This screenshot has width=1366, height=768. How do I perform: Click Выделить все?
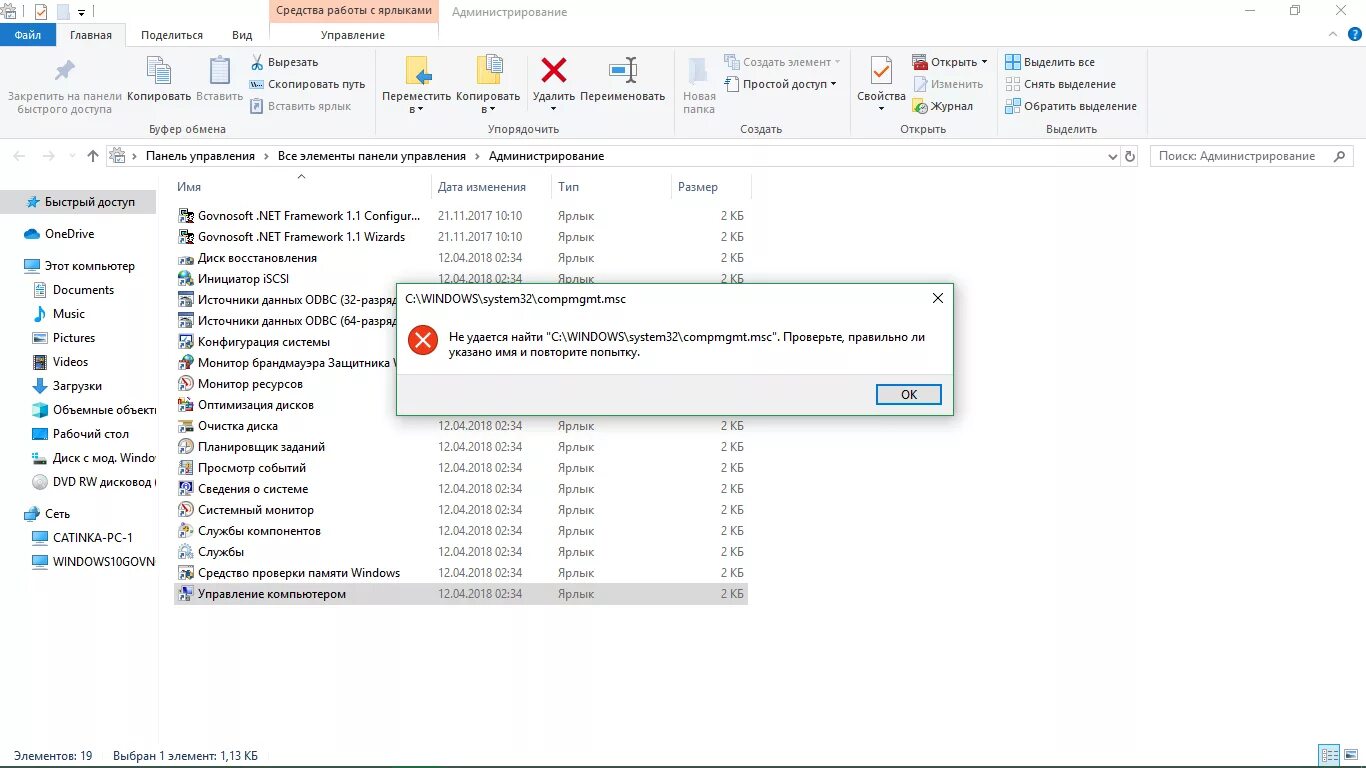(1050, 62)
